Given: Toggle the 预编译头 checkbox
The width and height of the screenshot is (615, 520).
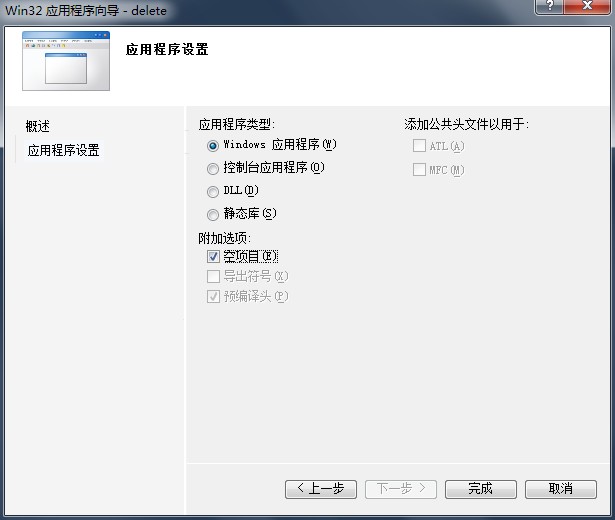Looking at the screenshot, I should pyautogui.click(x=213, y=296).
